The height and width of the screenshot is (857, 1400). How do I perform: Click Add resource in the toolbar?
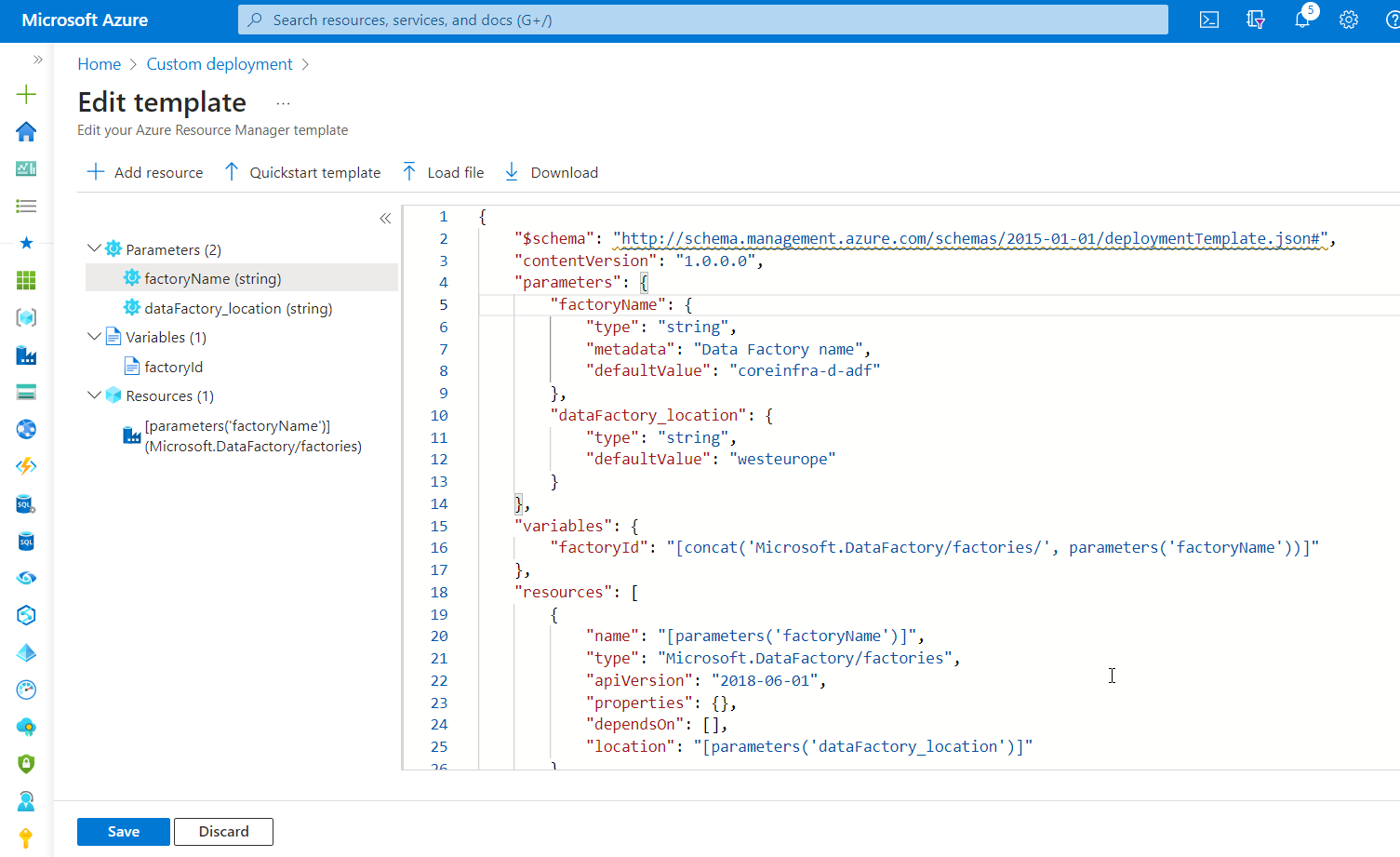(x=145, y=172)
